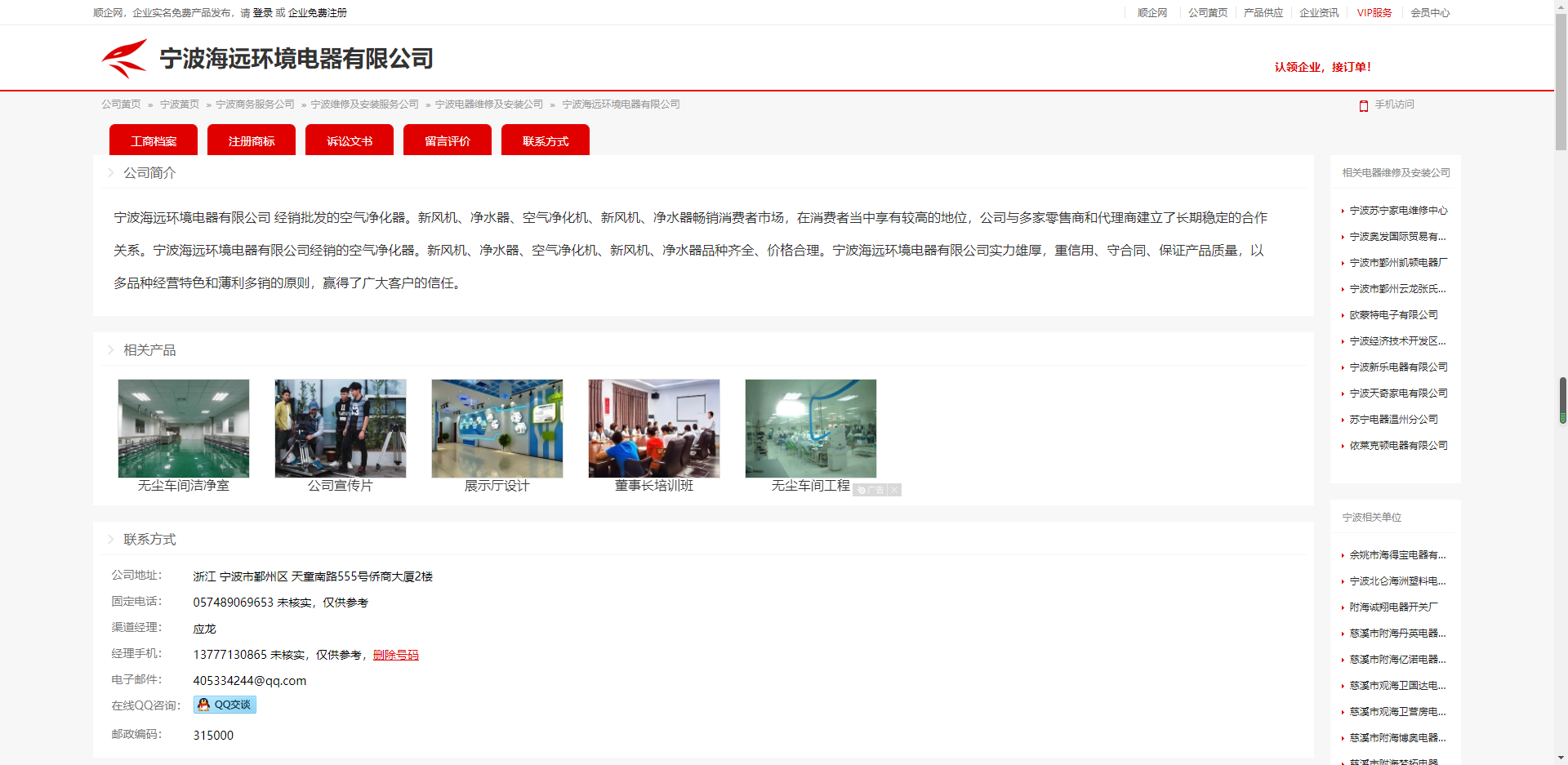Open the 宁波黄页 breadcrumb

(x=180, y=105)
